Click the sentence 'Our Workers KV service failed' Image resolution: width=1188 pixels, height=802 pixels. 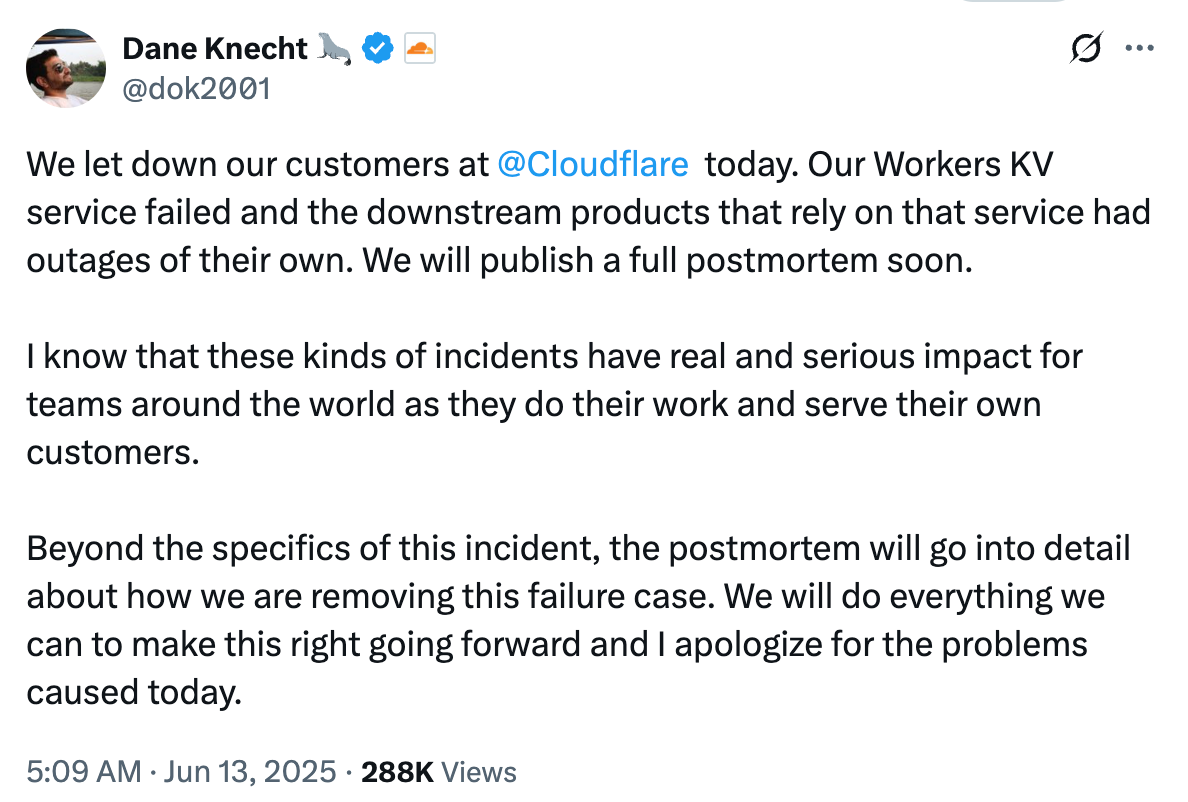click(930, 164)
